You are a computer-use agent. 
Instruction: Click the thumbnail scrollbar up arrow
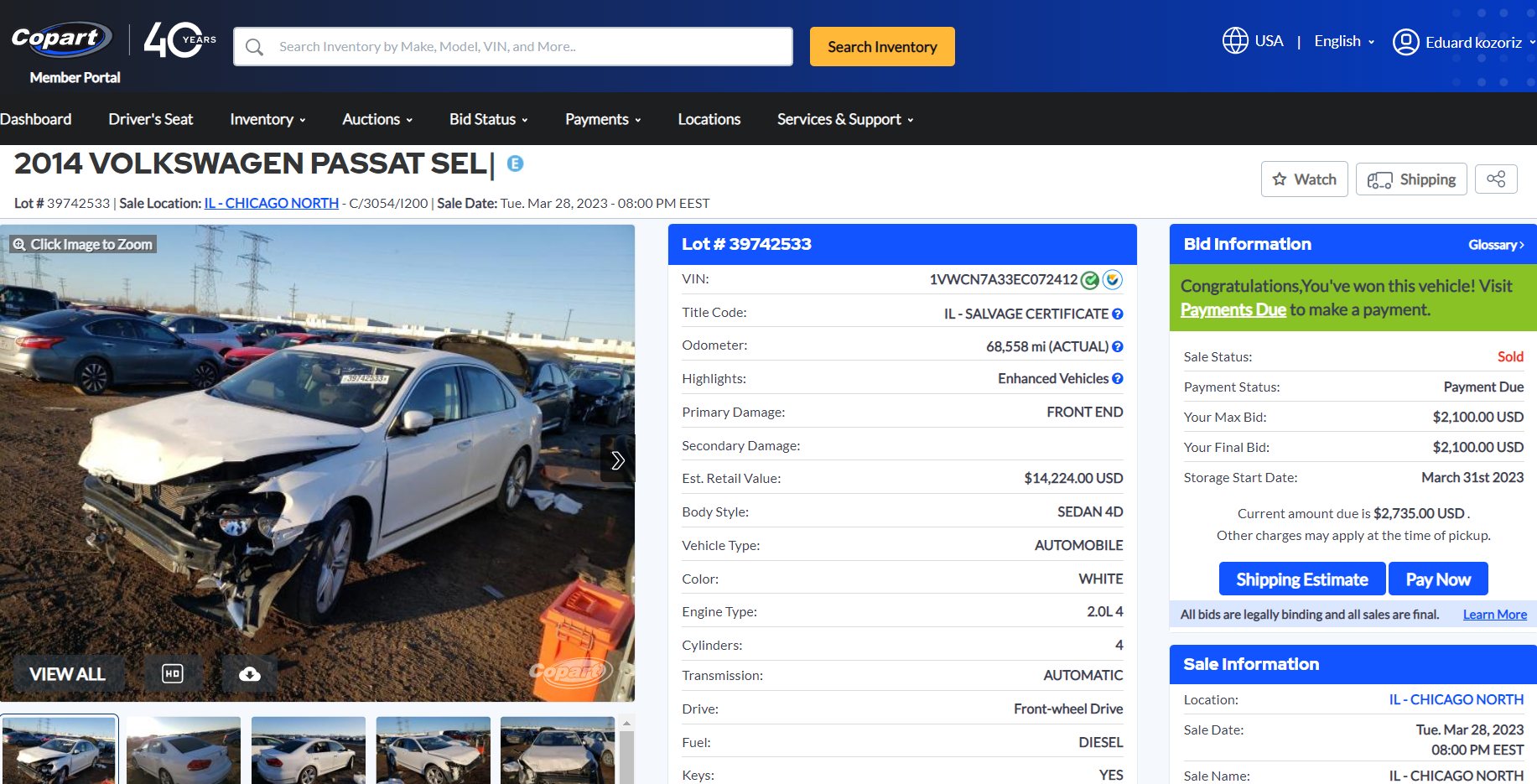click(626, 723)
